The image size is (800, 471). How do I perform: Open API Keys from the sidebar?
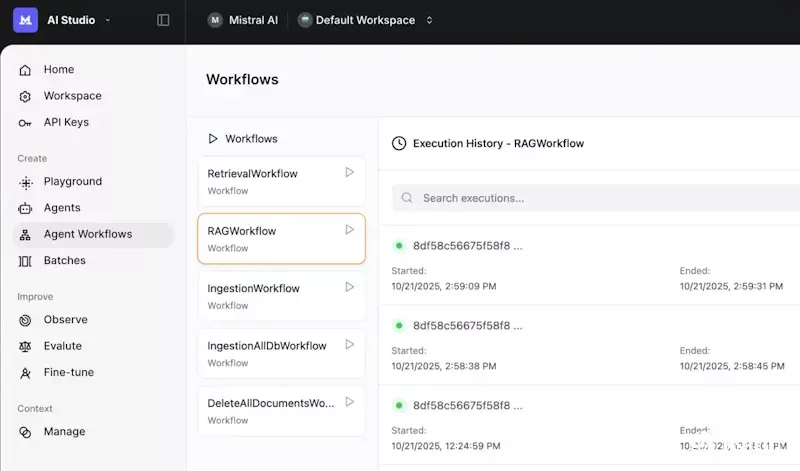pyautogui.click(x=66, y=122)
